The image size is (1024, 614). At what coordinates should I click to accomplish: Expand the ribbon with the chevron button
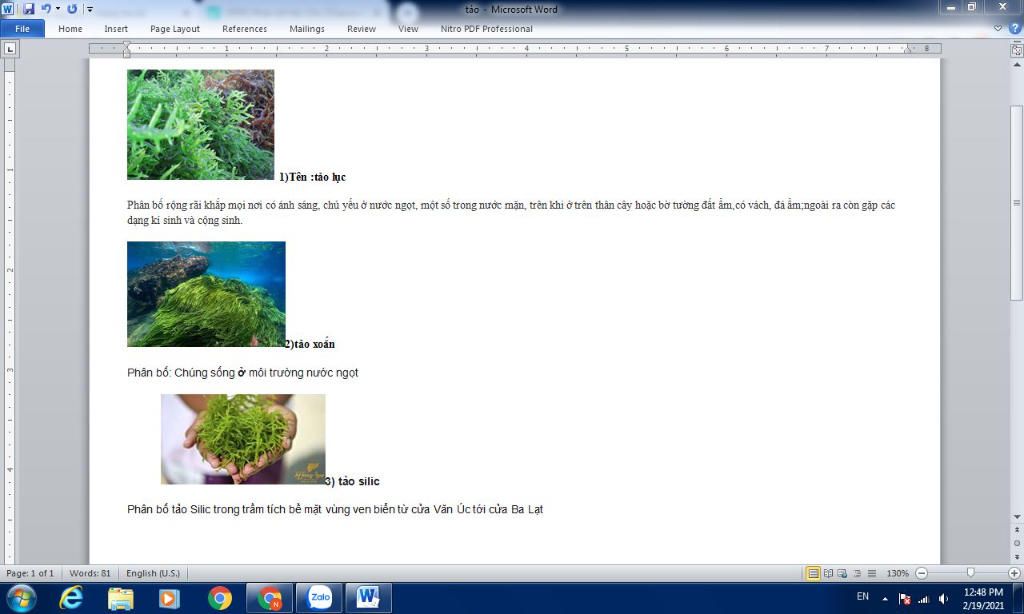(x=997, y=28)
